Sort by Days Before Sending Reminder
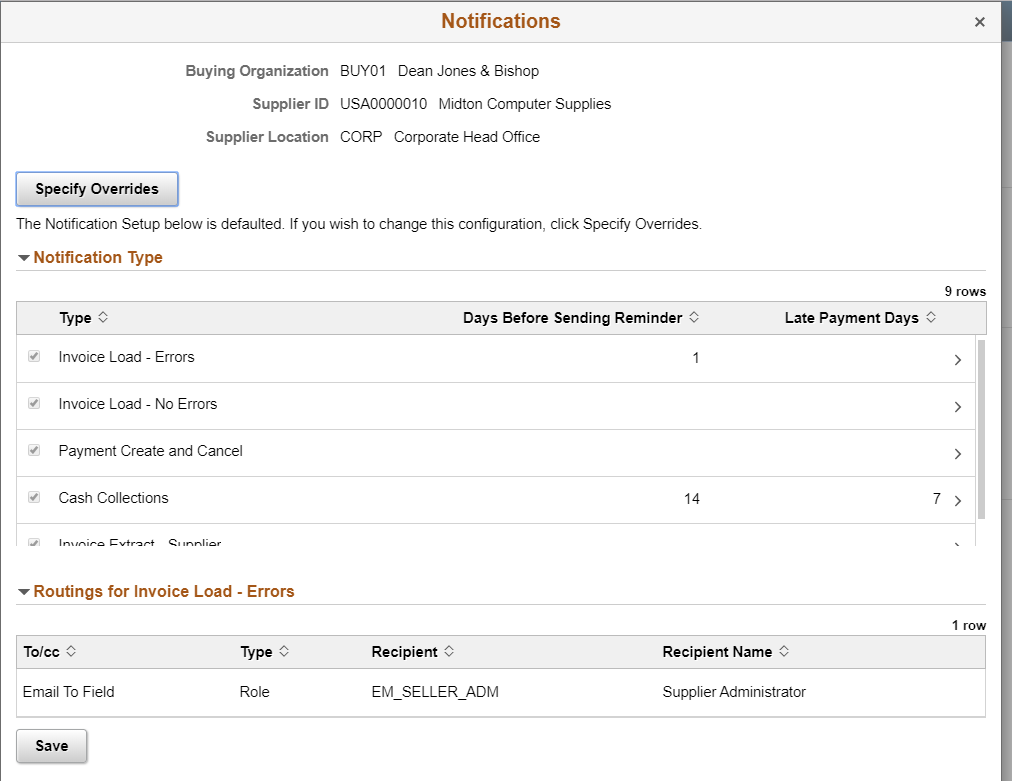This screenshot has height=781, width=1012. coord(694,318)
